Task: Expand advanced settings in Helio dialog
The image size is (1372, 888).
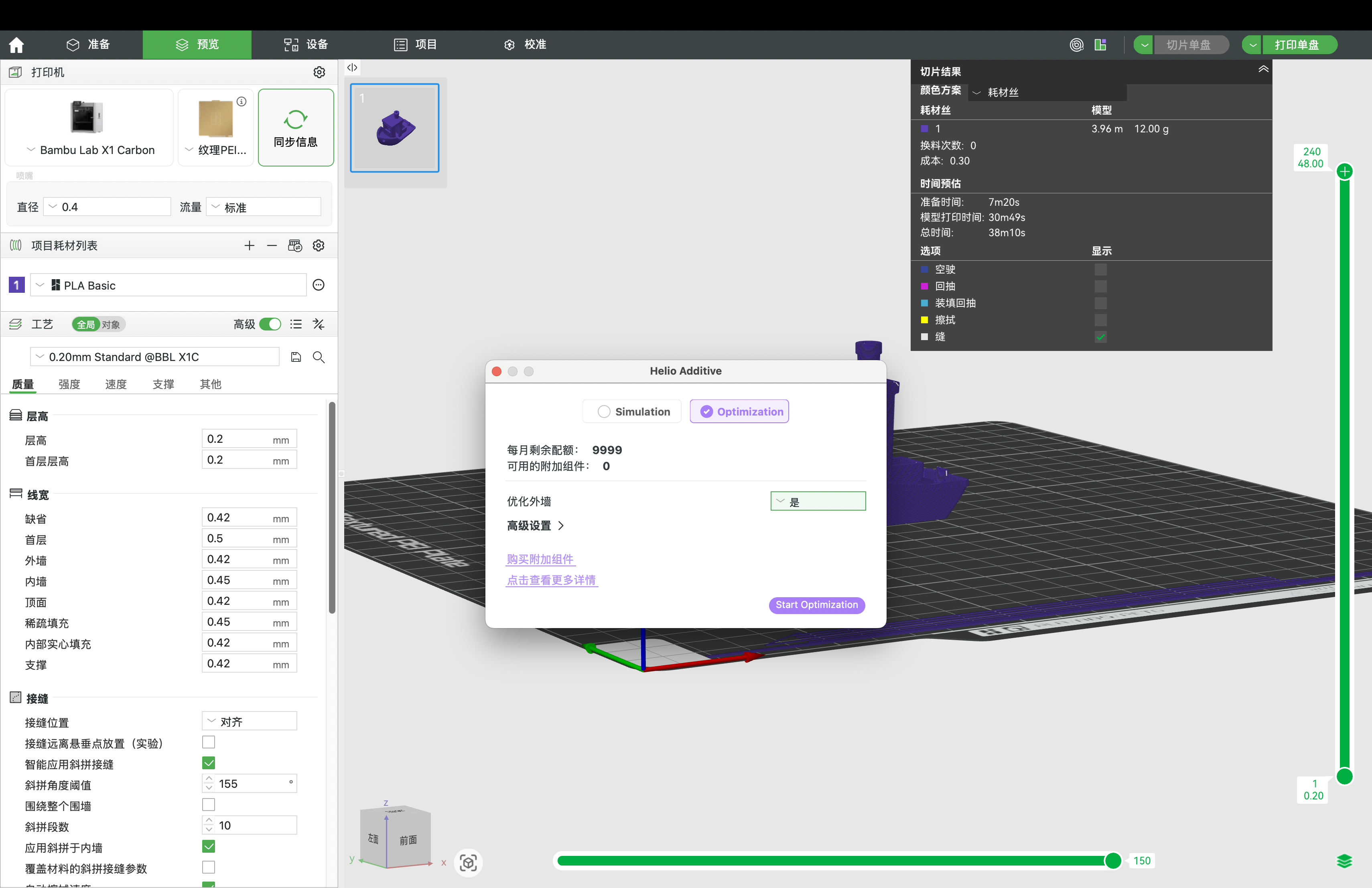Action: pos(535,525)
